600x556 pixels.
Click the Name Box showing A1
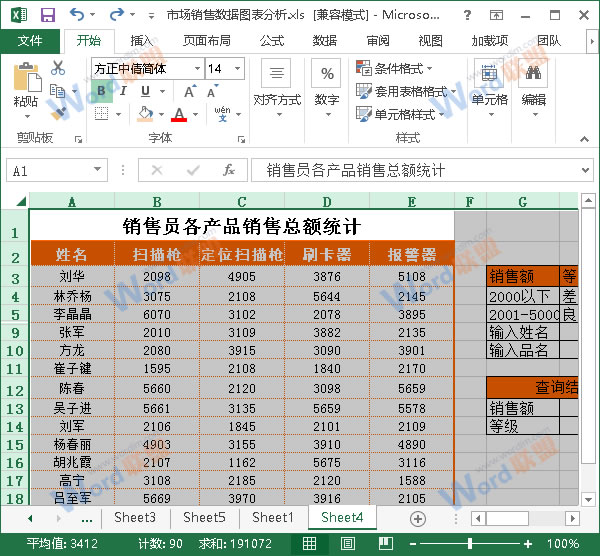pos(60,171)
